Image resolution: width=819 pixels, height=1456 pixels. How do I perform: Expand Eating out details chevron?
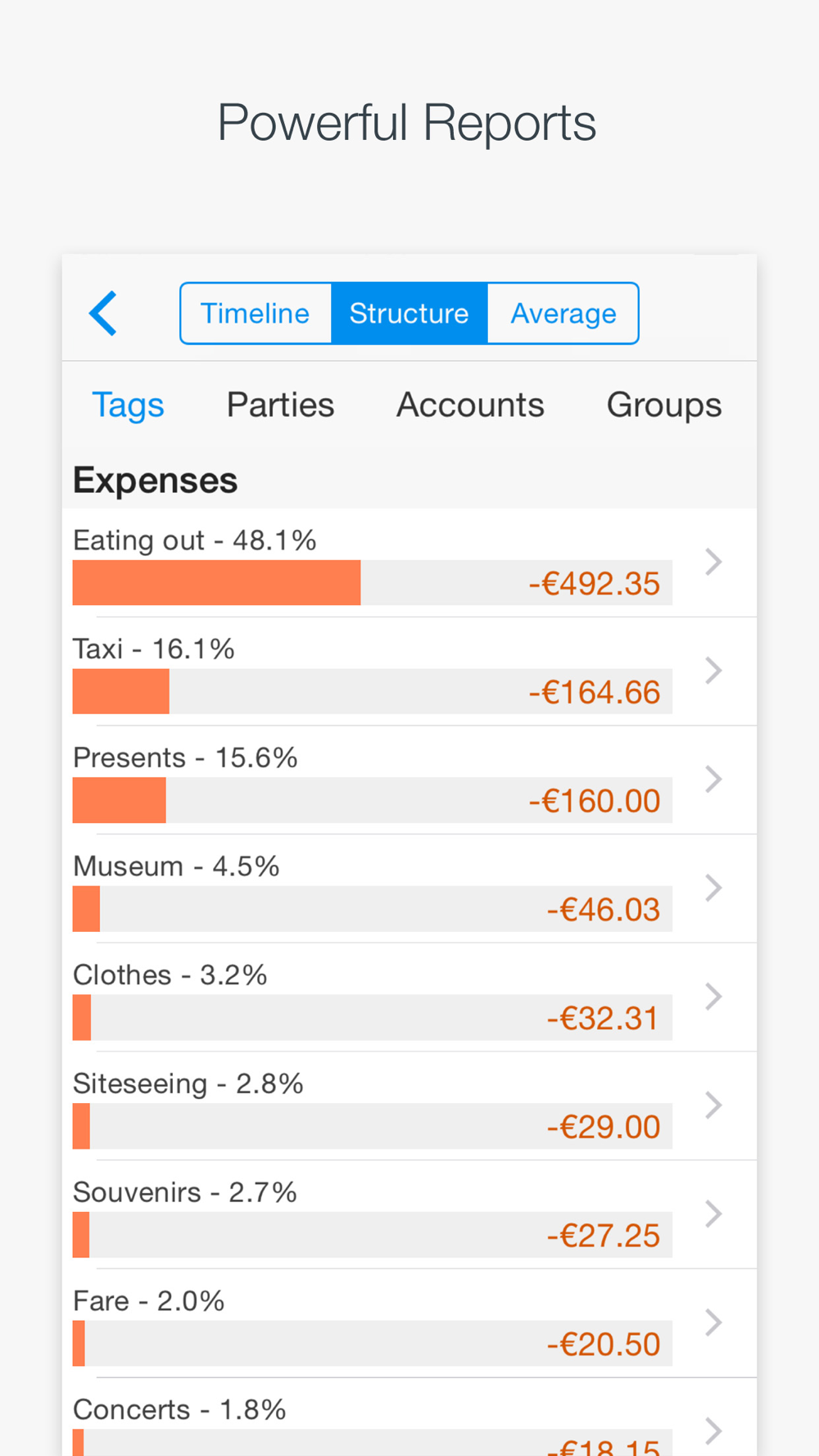pyautogui.click(x=713, y=562)
